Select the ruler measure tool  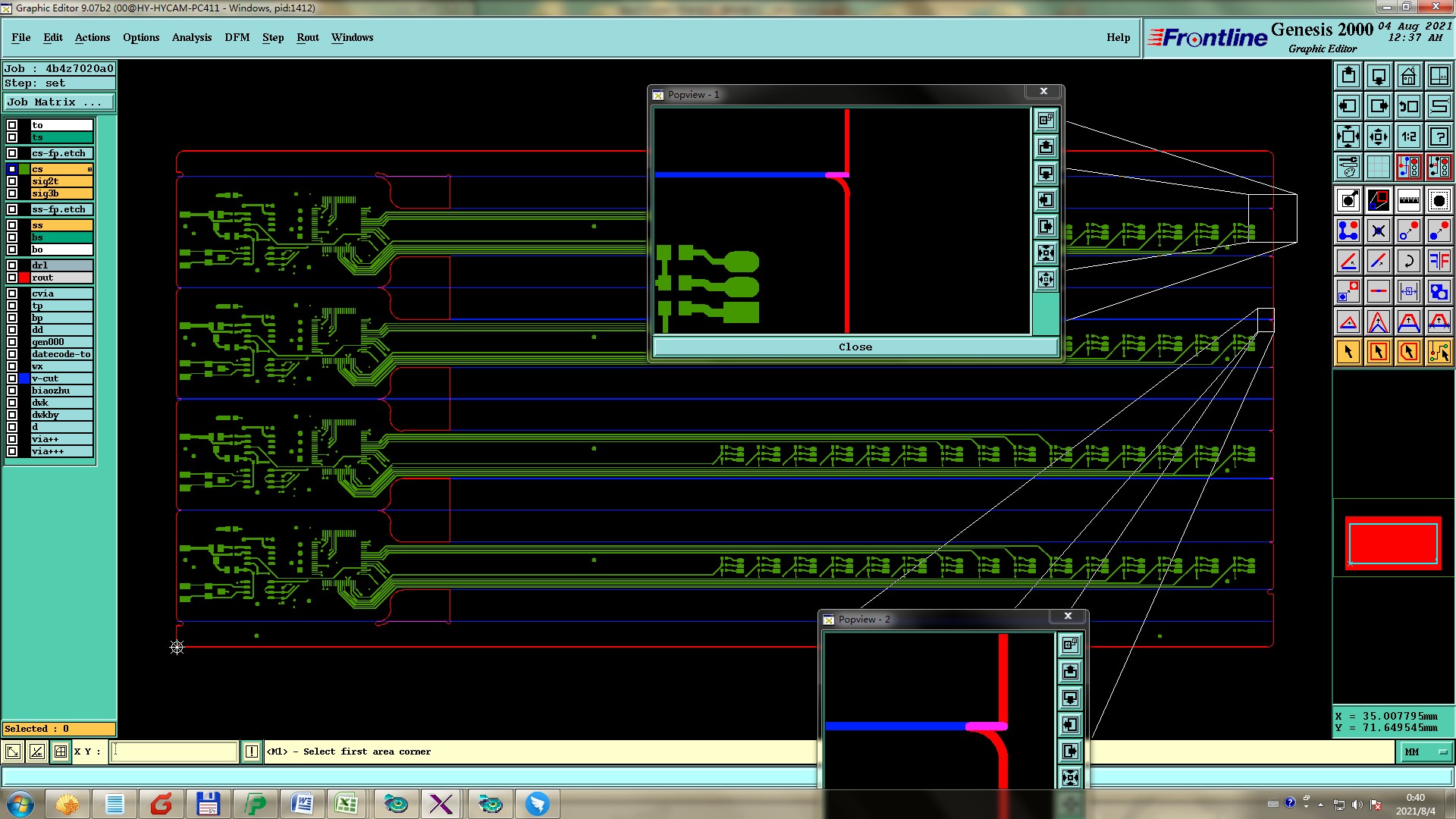coord(1409,200)
